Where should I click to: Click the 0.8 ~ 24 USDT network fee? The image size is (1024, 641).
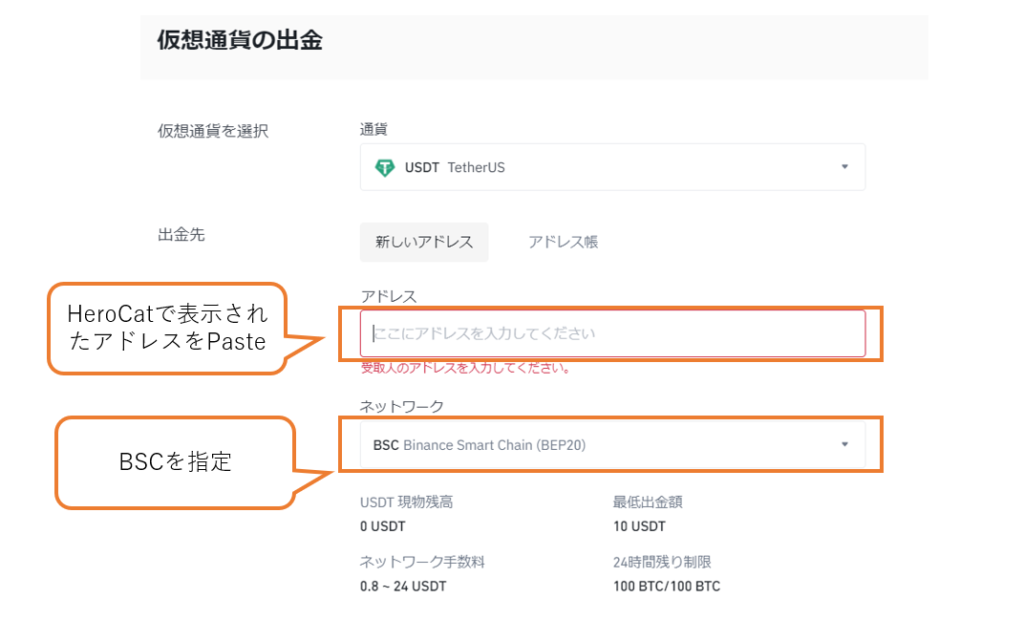tap(402, 586)
